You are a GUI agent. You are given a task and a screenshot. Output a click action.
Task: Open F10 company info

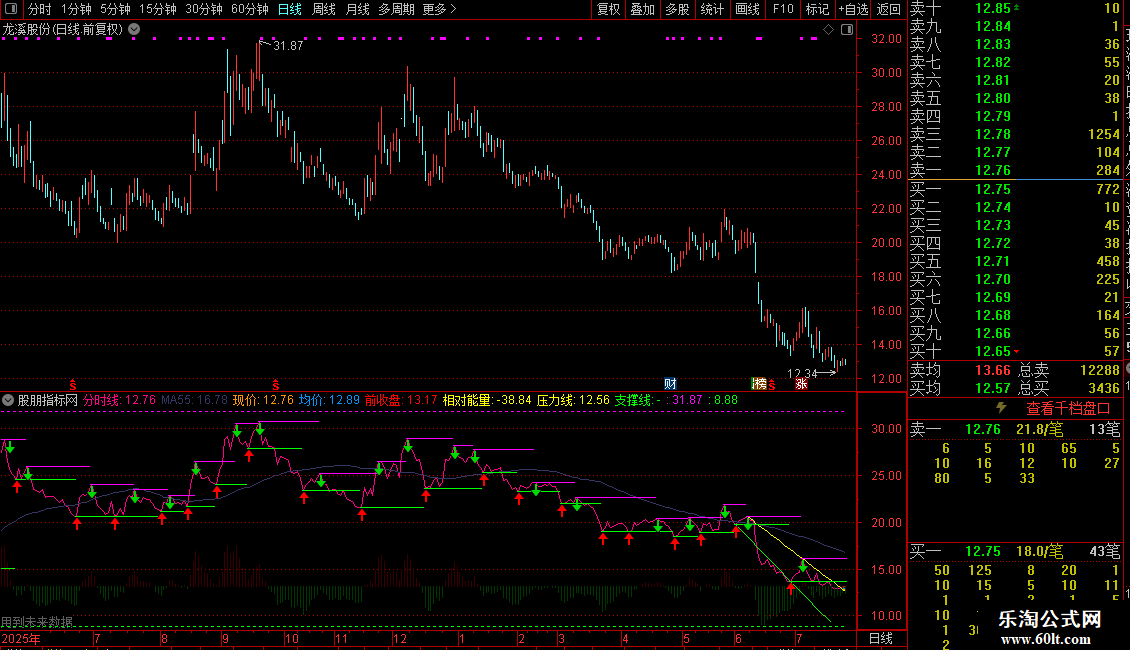pyautogui.click(x=783, y=9)
